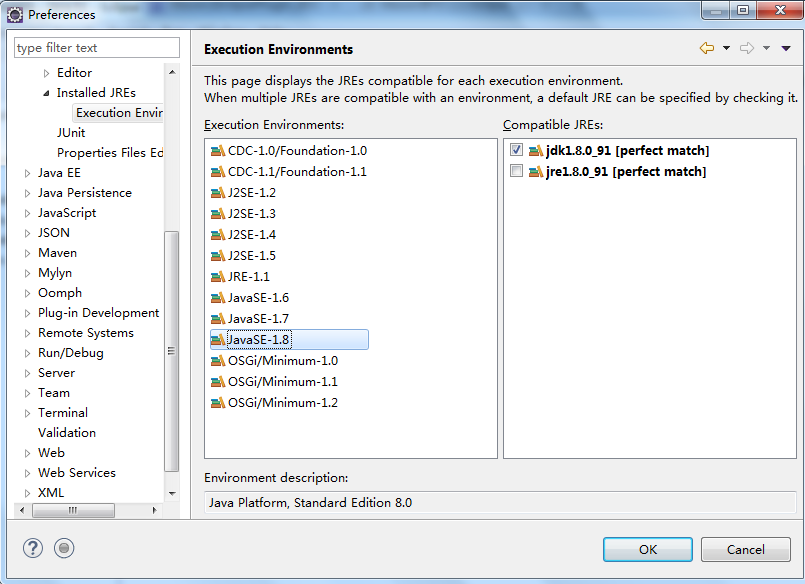
Task: Click the OSGi/Minimum-1.1 library icon
Action: (218, 382)
